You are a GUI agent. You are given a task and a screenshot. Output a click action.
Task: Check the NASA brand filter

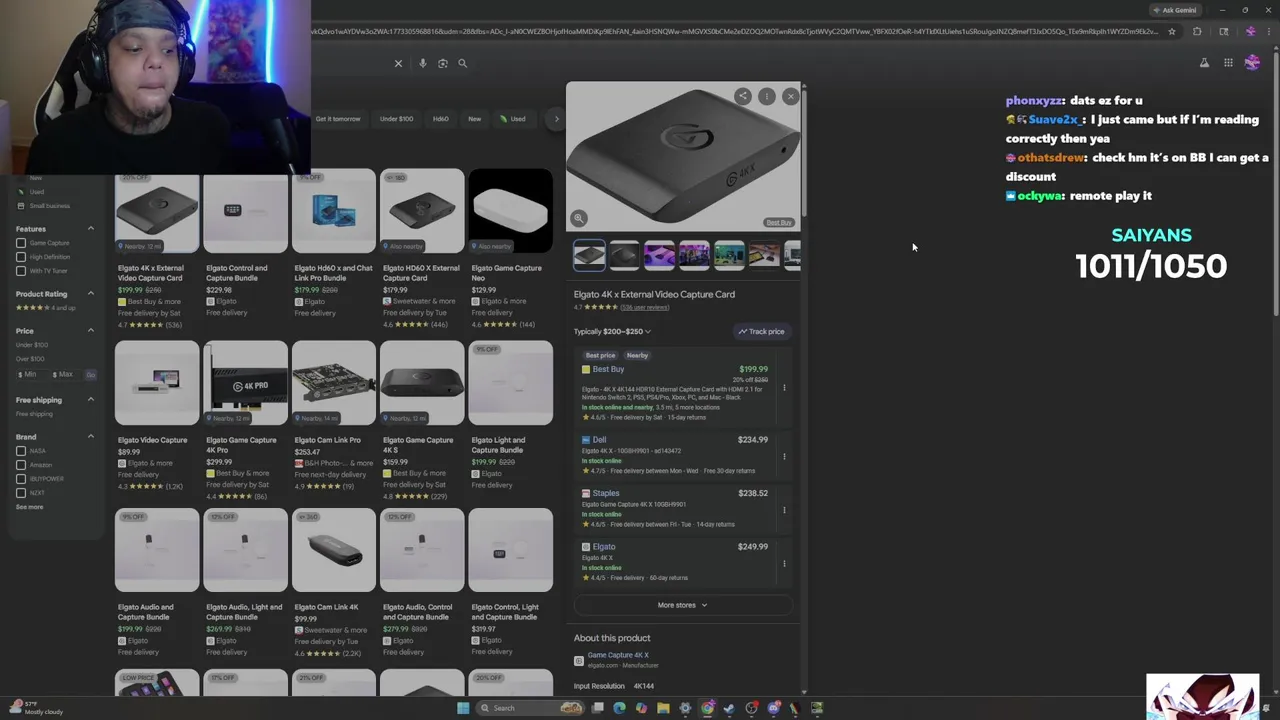pos(21,451)
